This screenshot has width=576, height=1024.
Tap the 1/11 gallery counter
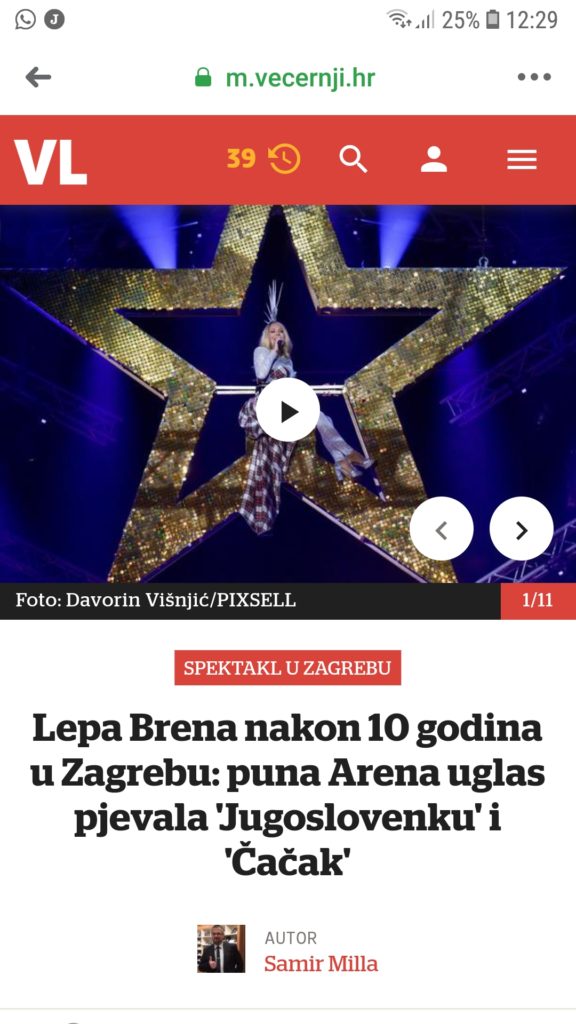pos(538,601)
